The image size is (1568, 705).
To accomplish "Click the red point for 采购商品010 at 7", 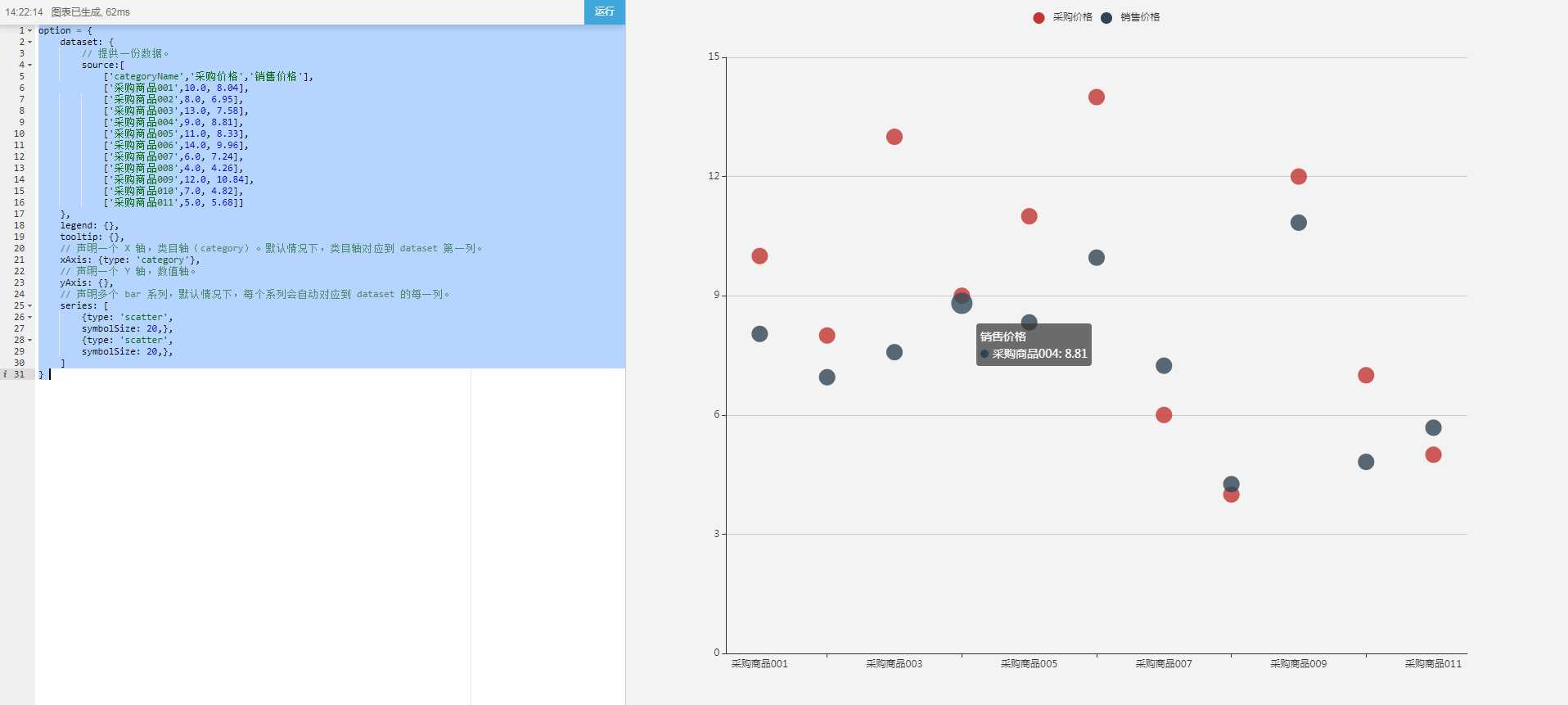I will [1366, 376].
